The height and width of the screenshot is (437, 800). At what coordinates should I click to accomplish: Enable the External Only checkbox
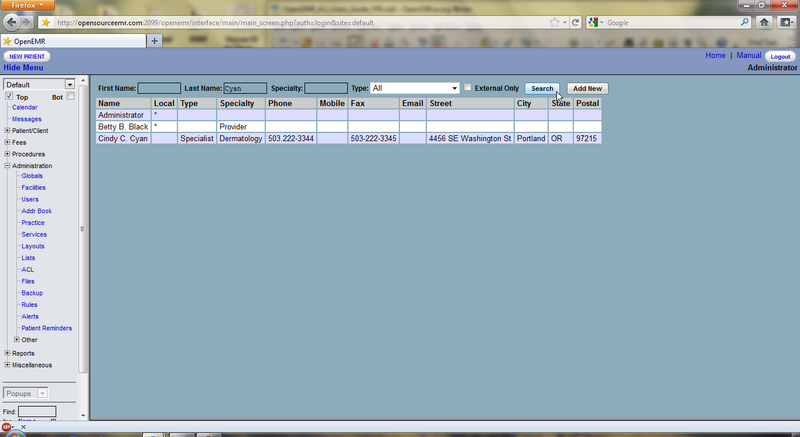pyautogui.click(x=467, y=88)
